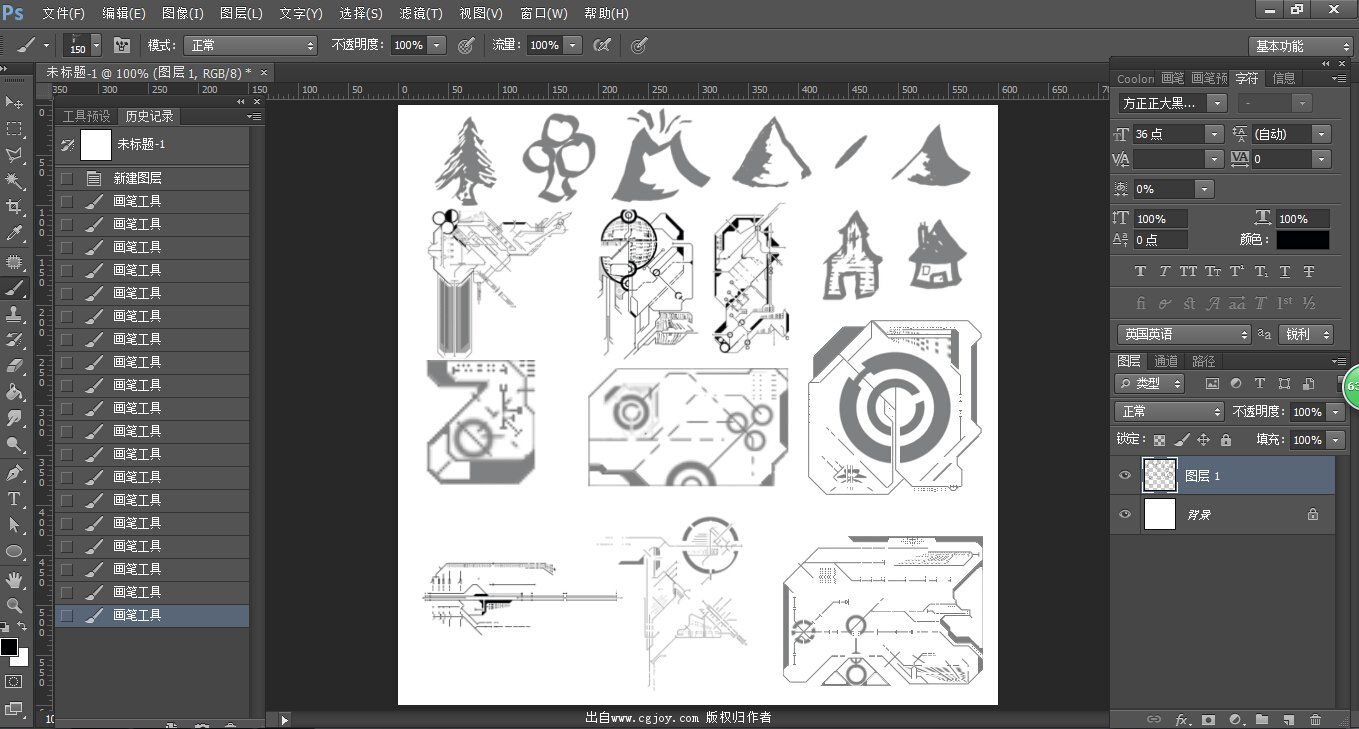1359x729 pixels.
Task: Open the brush panel toggle in options bar
Action: (122, 45)
